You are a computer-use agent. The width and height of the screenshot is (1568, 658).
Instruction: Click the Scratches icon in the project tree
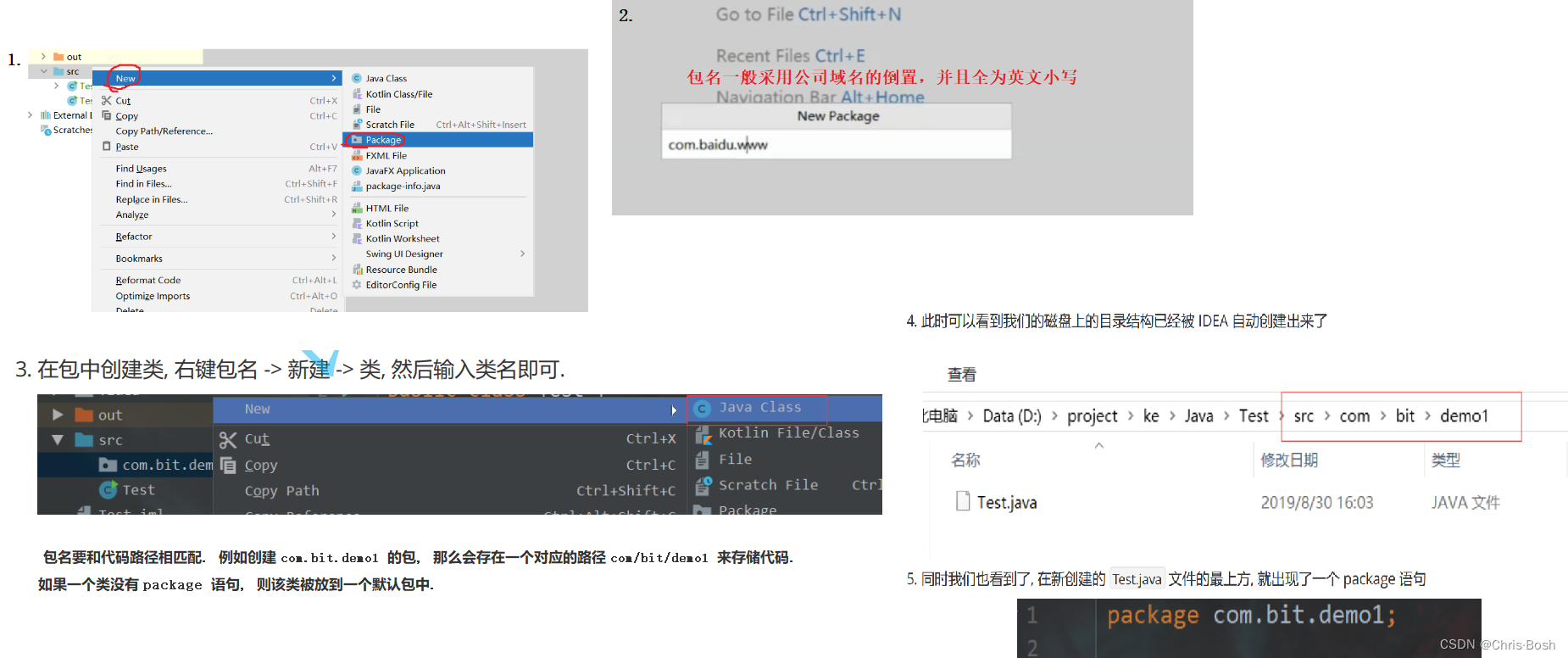click(46, 130)
